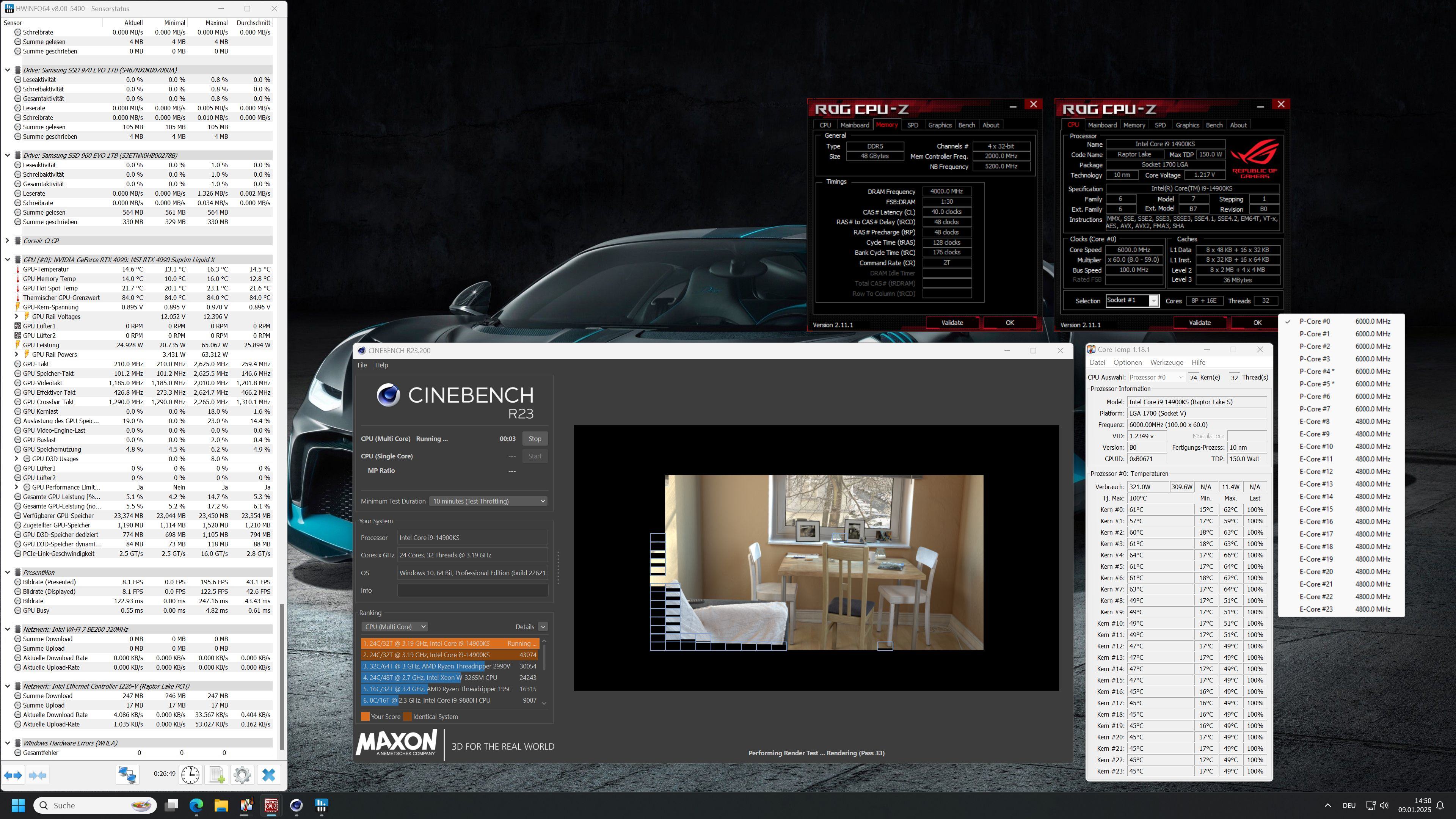The width and height of the screenshot is (1456, 819).
Task: Expand GPU D3D Usages entry
Action: tap(16, 459)
